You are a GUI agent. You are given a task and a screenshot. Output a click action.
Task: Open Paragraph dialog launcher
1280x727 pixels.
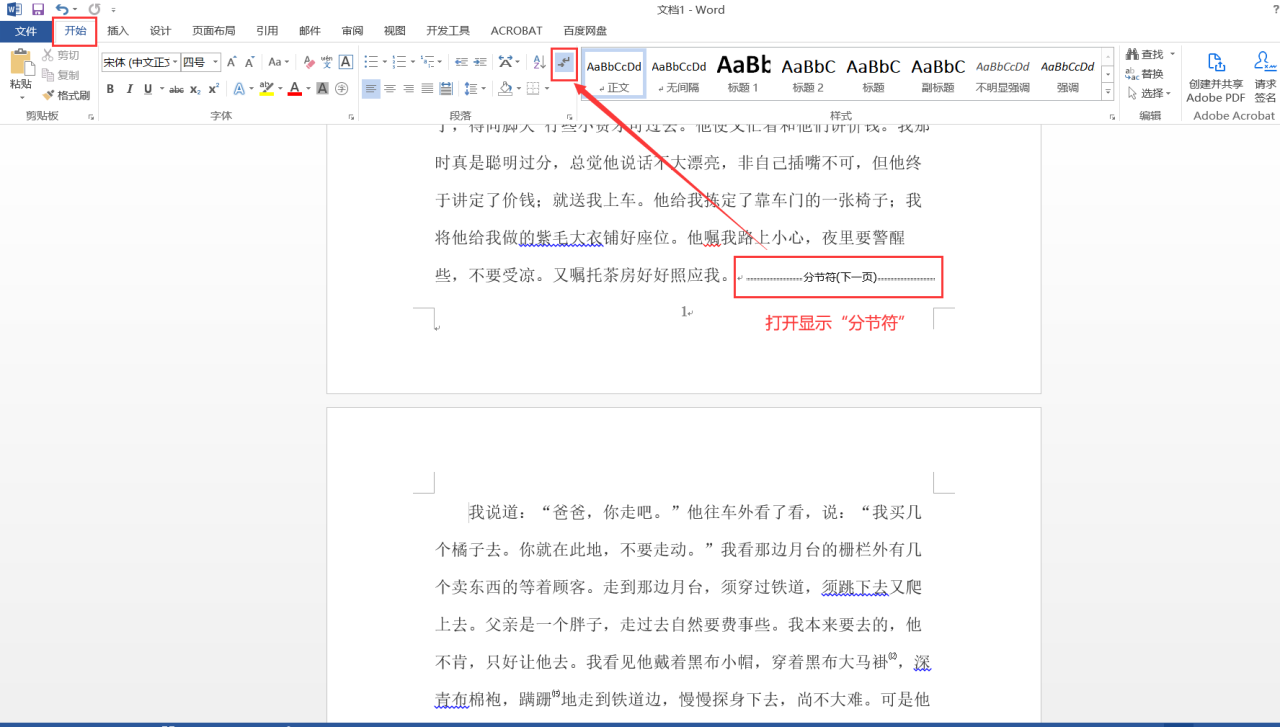click(x=572, y=117)
